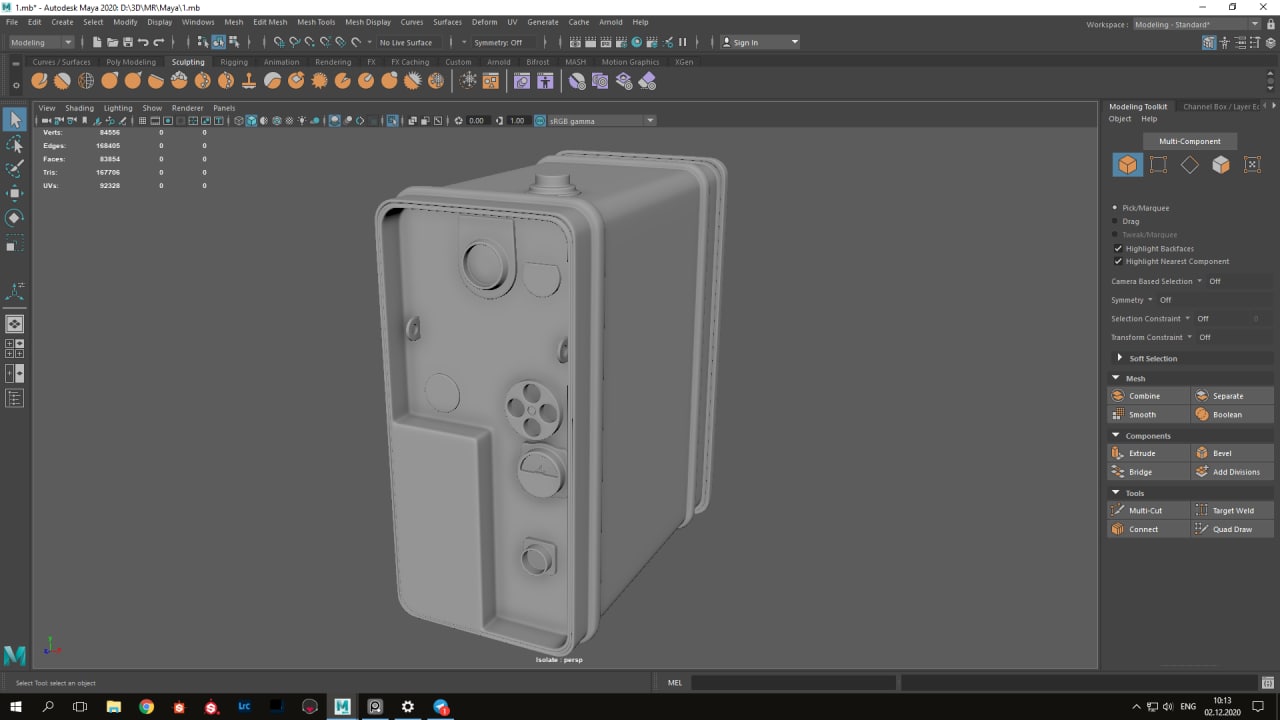Click the Open Scene folder icon
The image size is (1280, 720).
[x=112, y=42]
